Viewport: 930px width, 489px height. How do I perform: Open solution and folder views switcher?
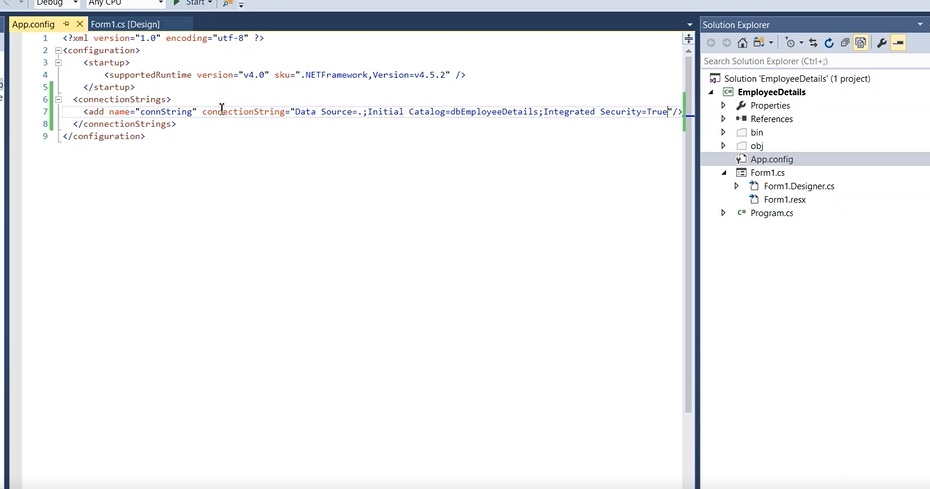tap(759, 43)
